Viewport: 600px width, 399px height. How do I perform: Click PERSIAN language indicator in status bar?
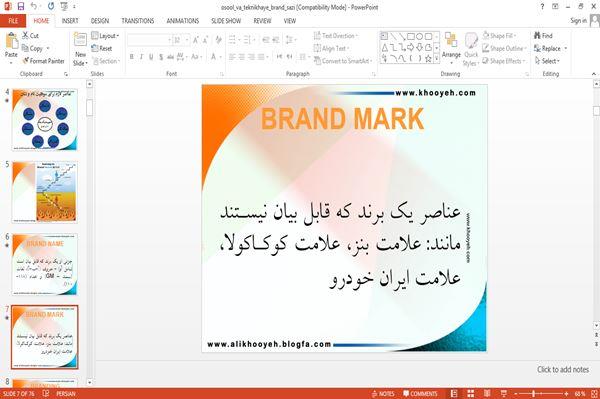tap(66, 393)
